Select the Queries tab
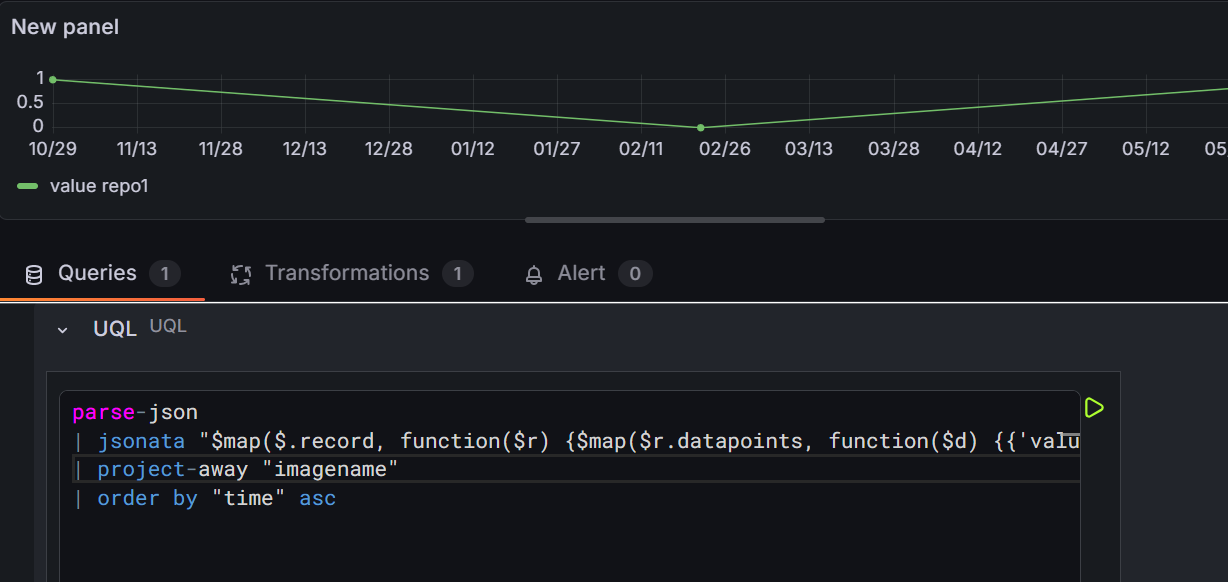The height and width of the screenshot is (582, 1228). pos(97,274)
